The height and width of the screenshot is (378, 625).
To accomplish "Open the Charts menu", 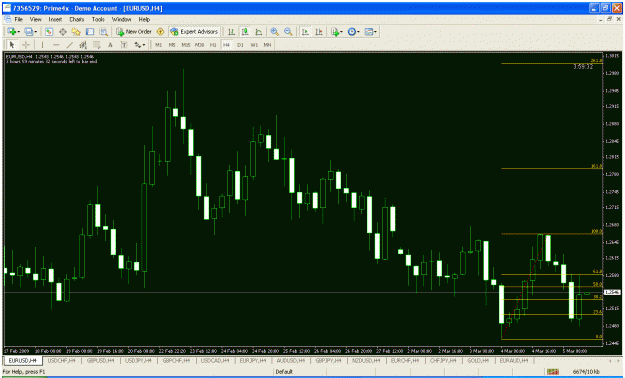I will [x=77, y=19].
